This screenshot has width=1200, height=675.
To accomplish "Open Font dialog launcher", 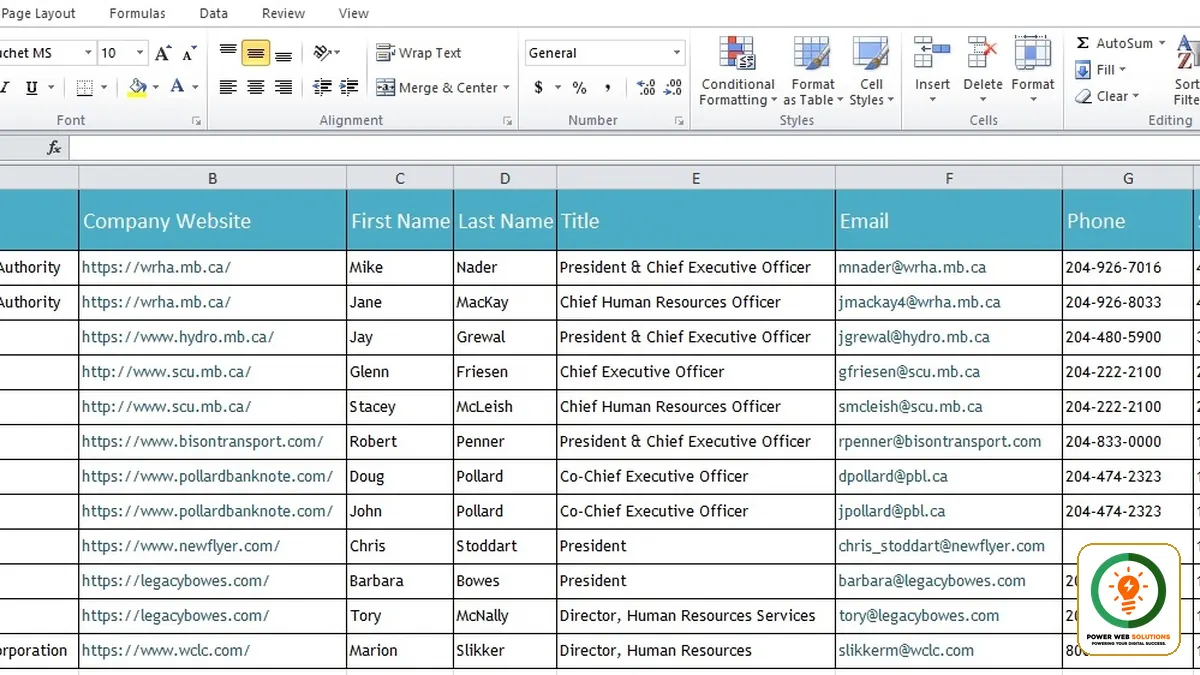I will [196, 121].
